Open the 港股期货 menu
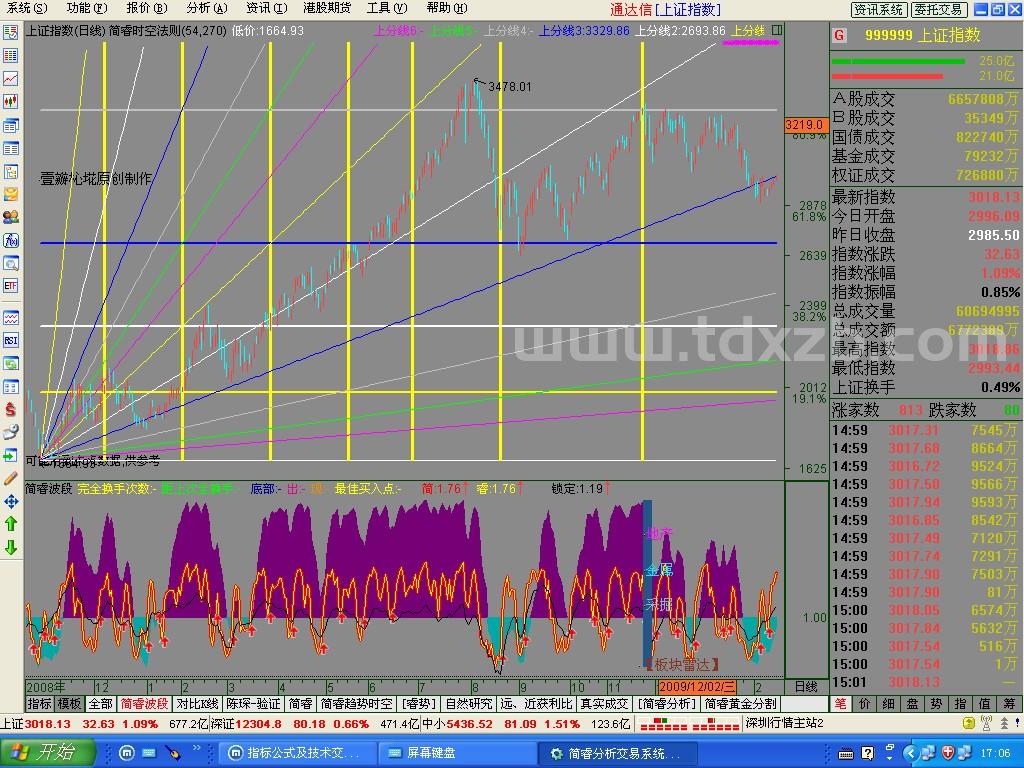Viewport: 1024px width, 768px height. 327,8
